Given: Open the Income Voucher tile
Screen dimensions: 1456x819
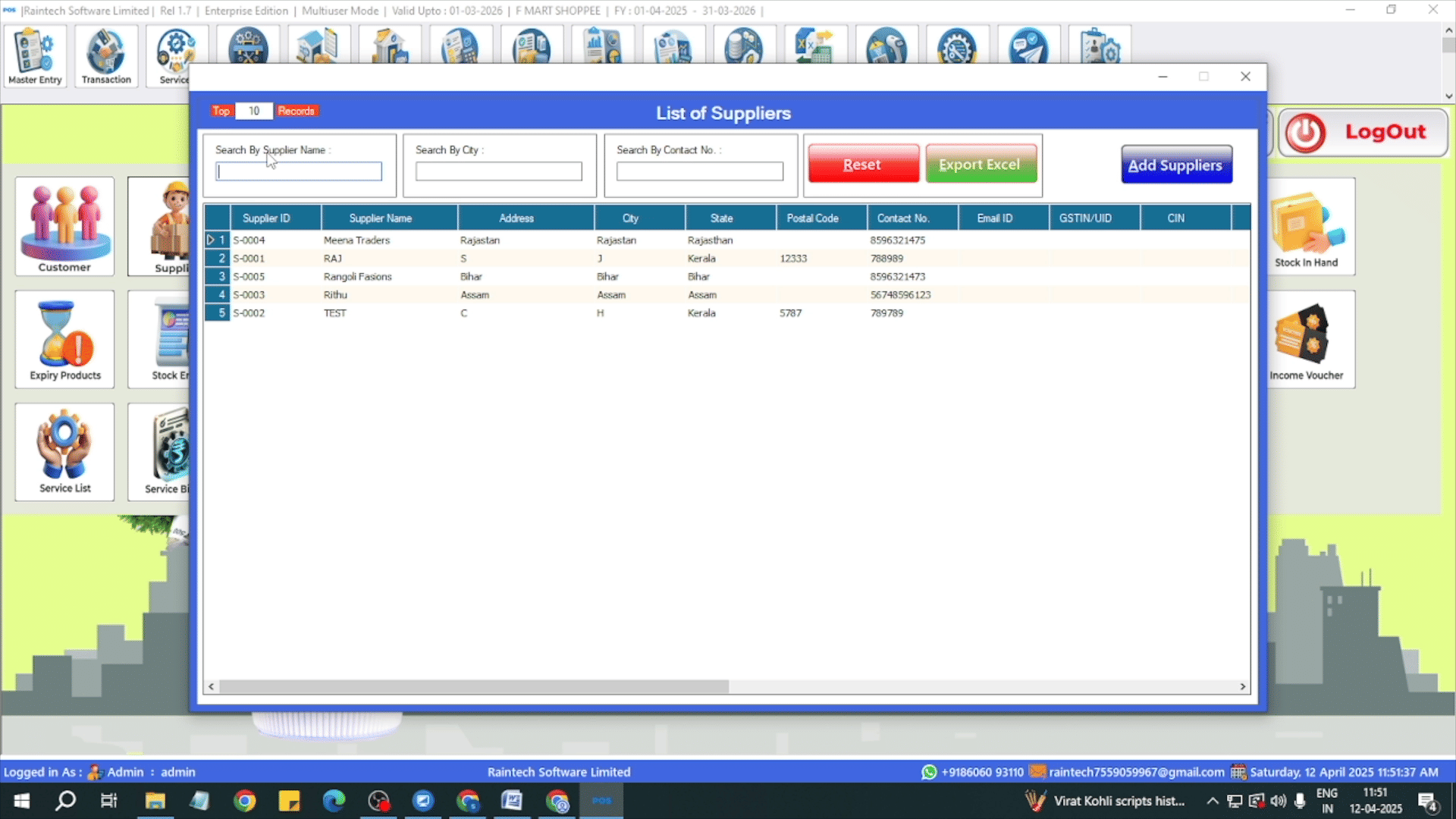Looking at the screenshot, I should (x=1306, y=340).
